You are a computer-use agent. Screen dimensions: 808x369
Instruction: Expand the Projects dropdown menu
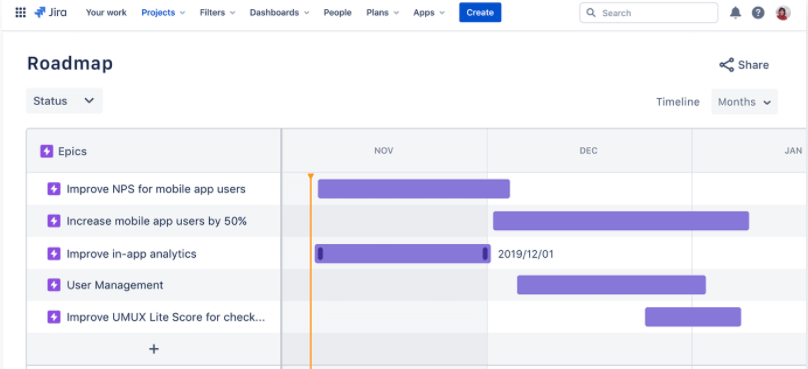pyautogui.click(x=163, y=13)
